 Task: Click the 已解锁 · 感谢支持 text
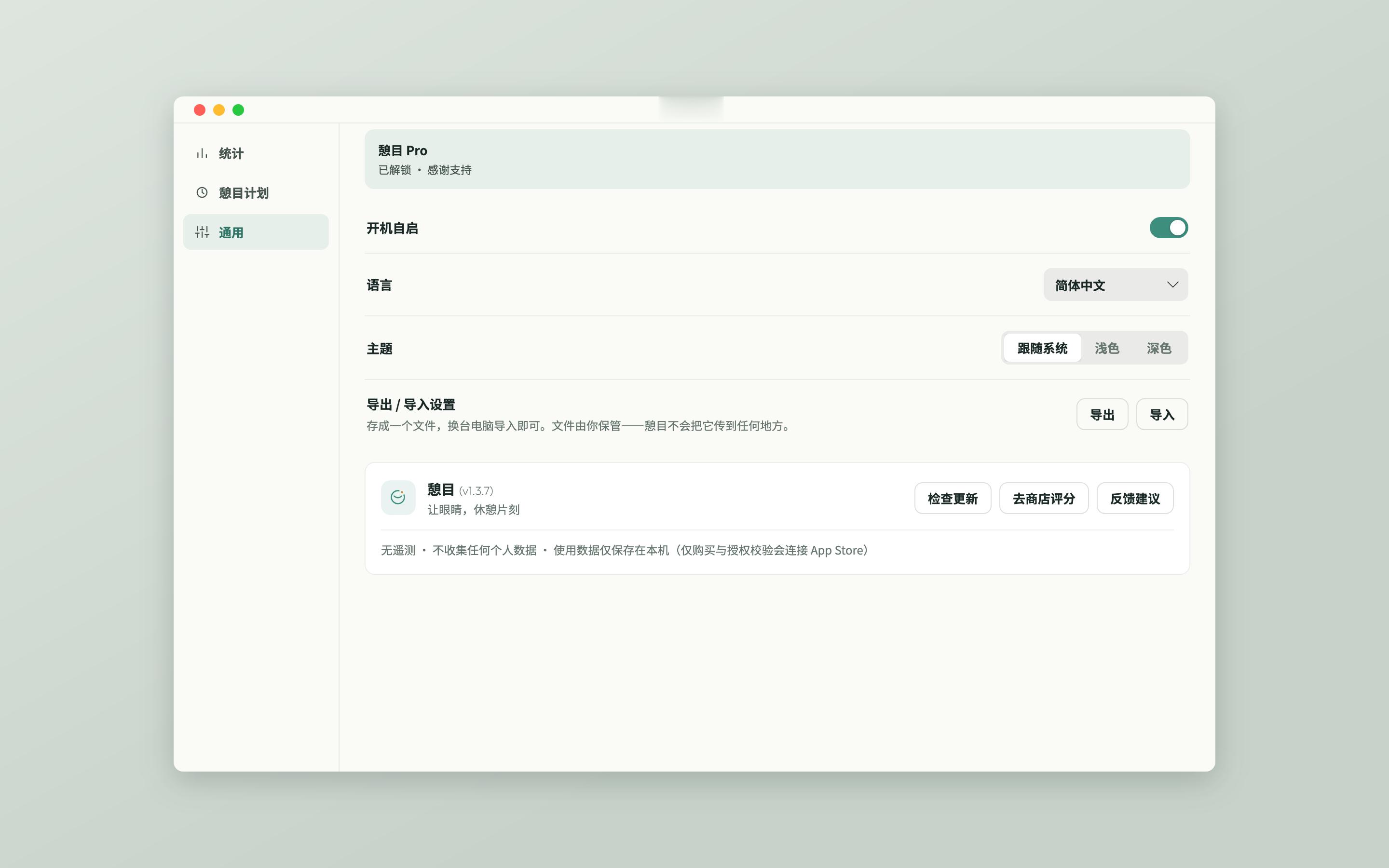pos(425,170)
